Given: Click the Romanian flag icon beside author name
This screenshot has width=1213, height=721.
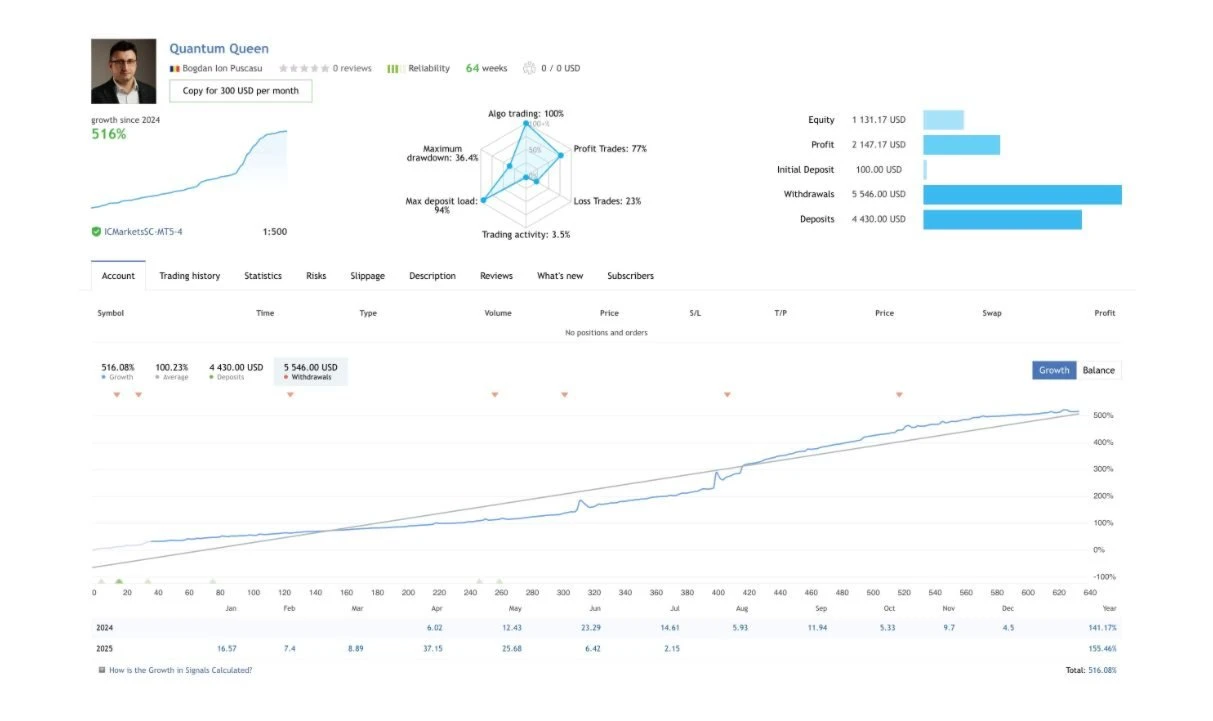Looking at the screenshot, I should pos(174,69).
